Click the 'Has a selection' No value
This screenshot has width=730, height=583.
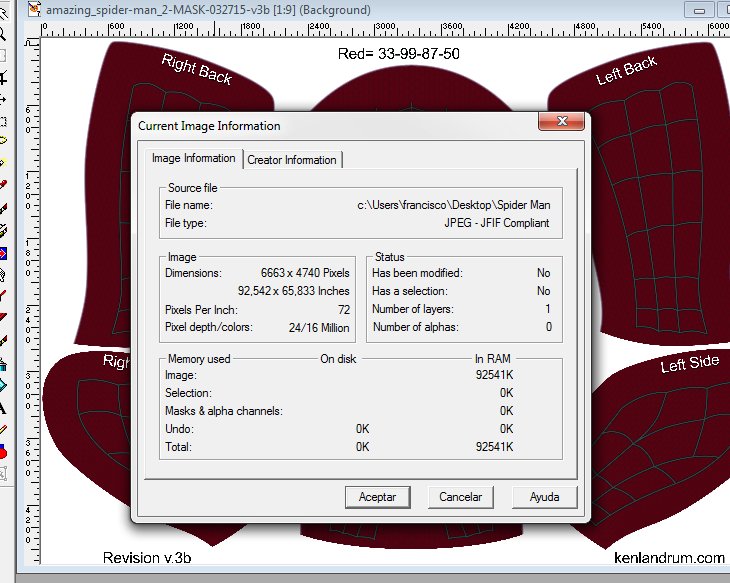[x=543, y=291]
